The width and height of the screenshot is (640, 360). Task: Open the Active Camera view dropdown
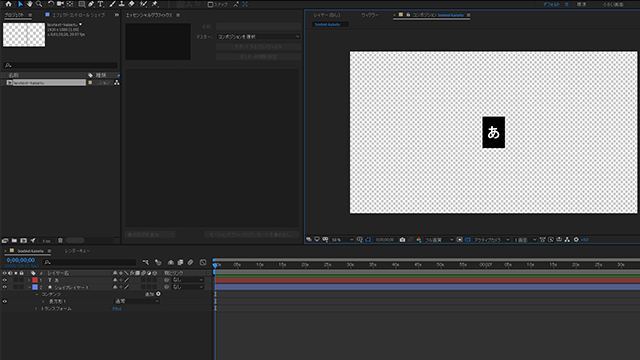(x=491, y=240)
